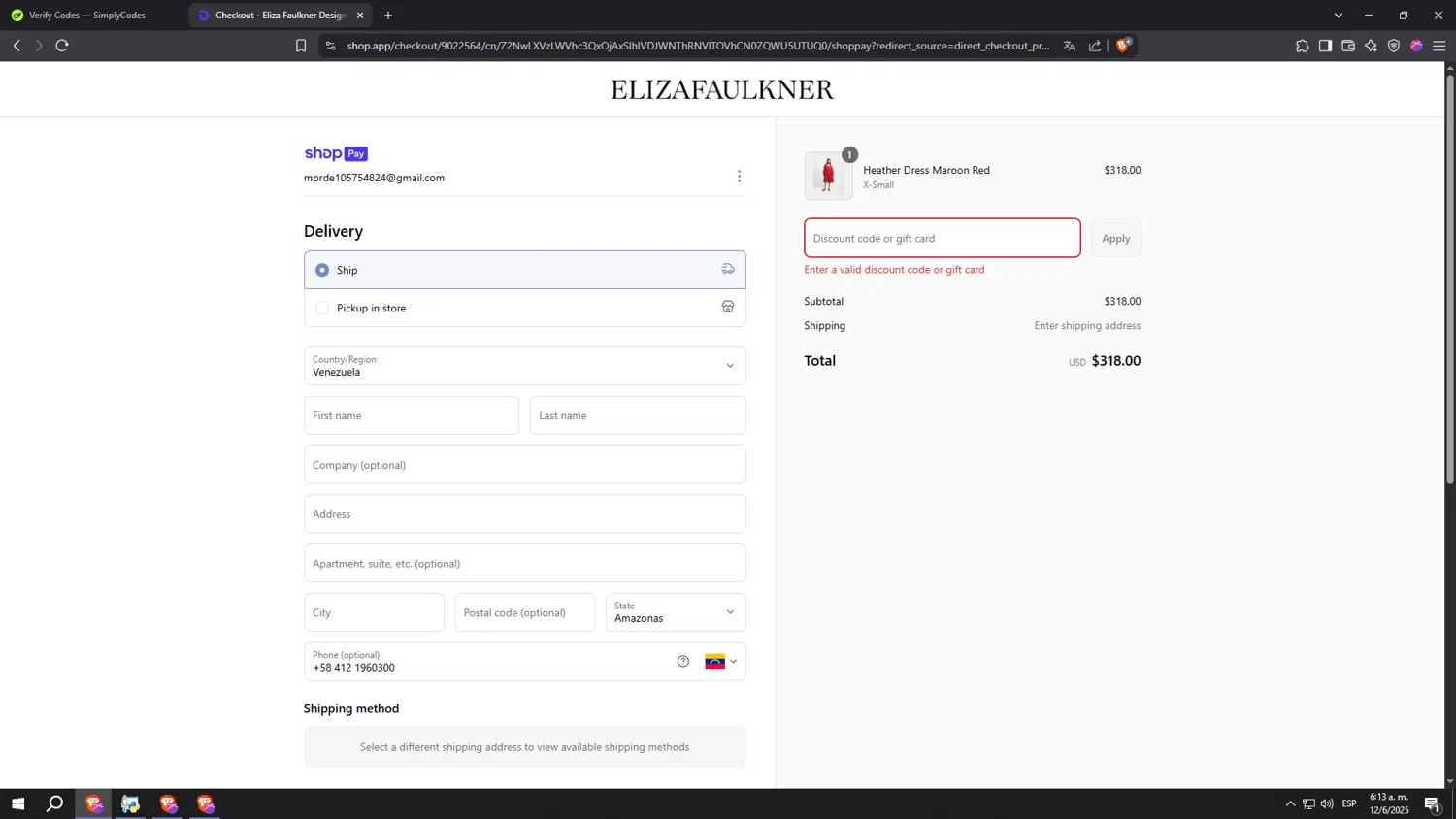Click the browser URL address bar

699,46
